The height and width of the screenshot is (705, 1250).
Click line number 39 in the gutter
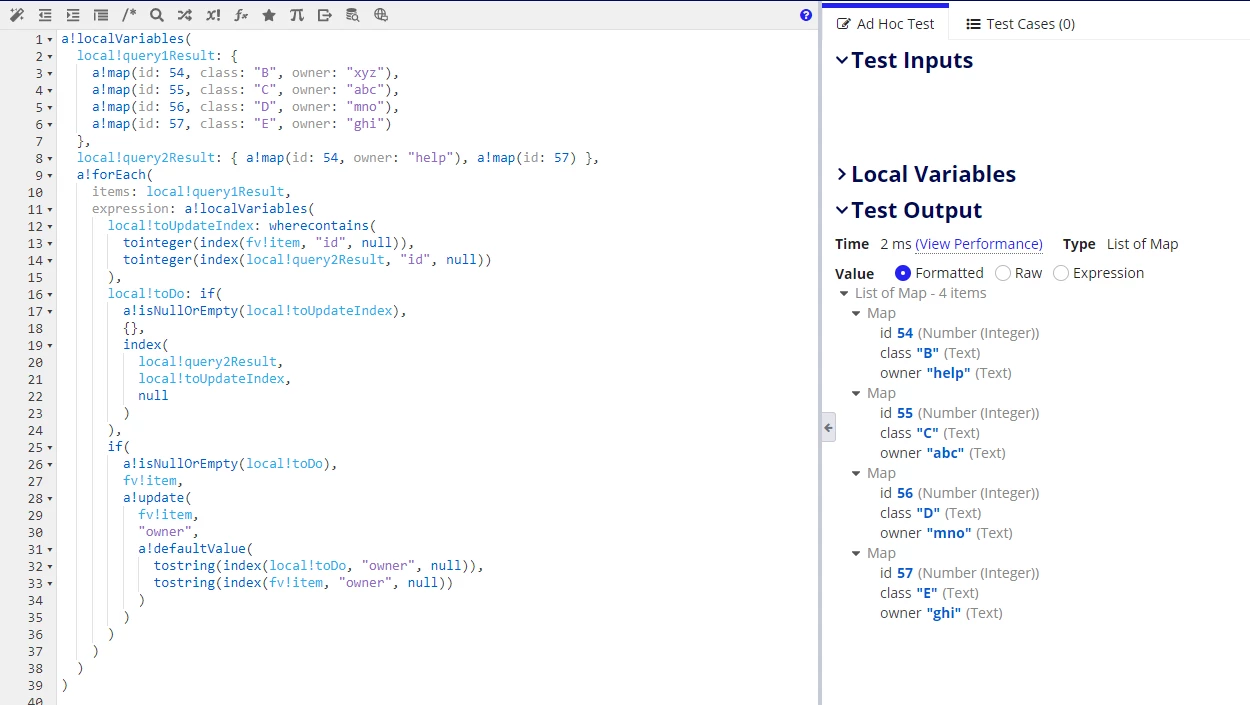click(x=36, y=685)
